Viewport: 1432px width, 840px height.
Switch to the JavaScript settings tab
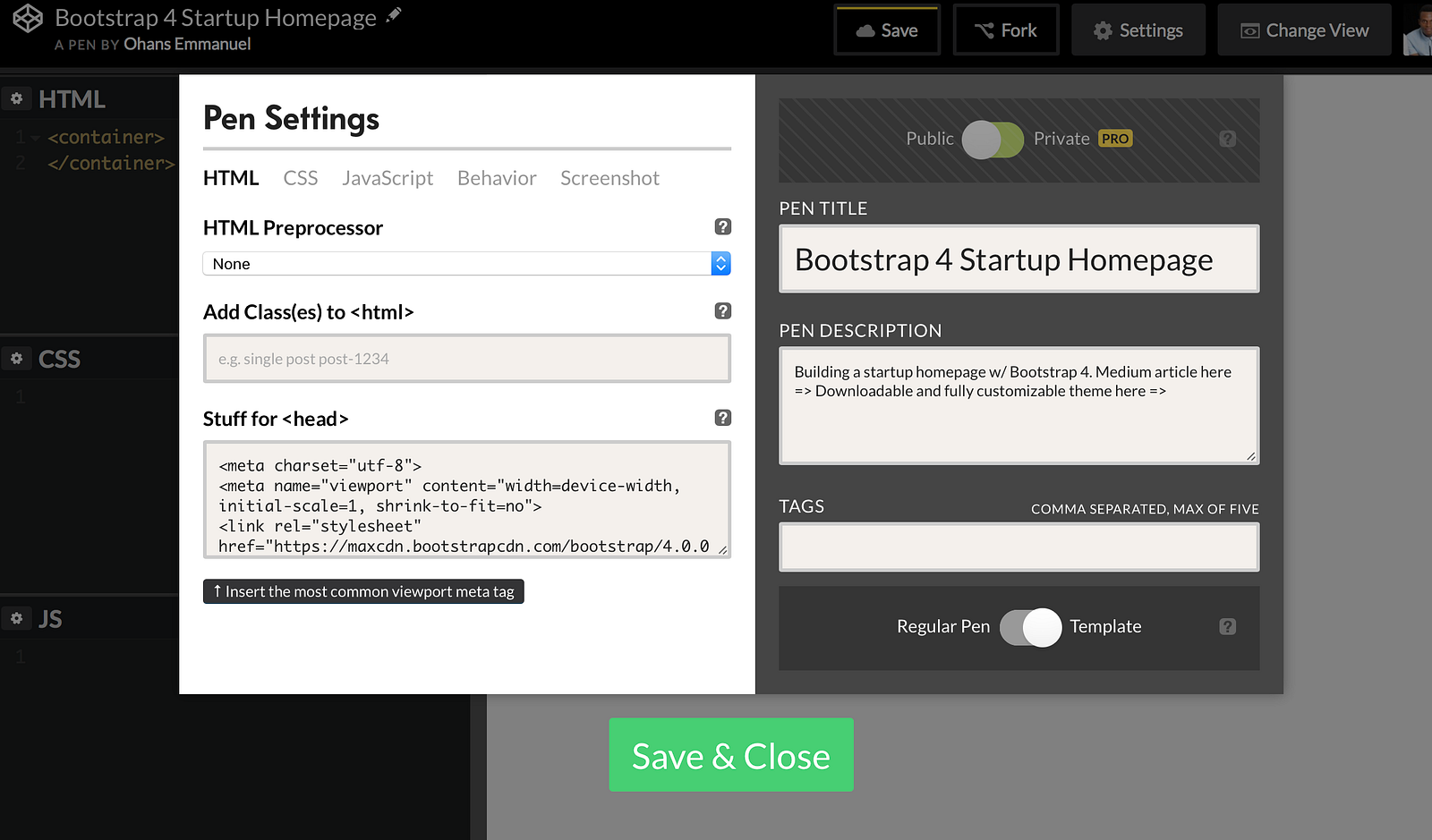tap(388, 178)
